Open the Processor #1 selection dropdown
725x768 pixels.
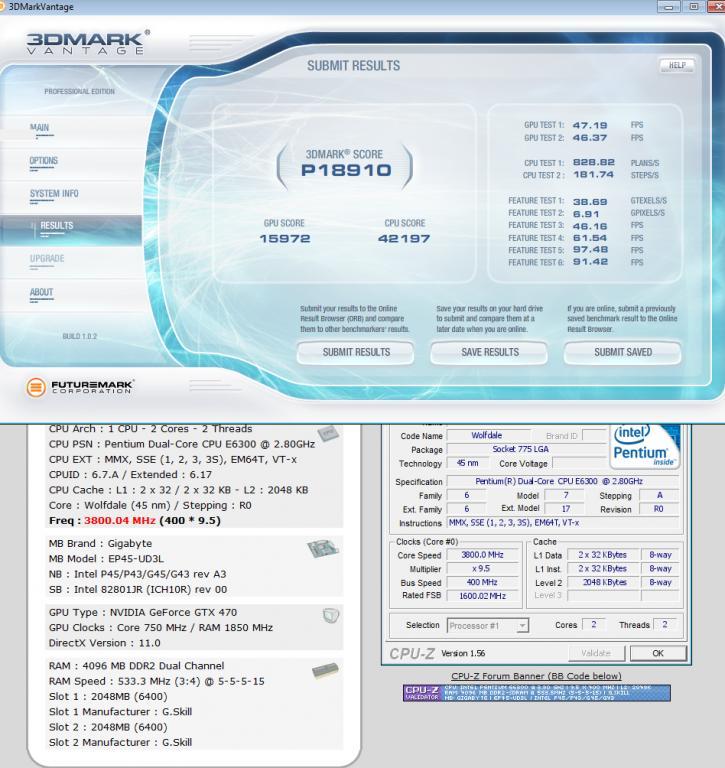pos(488,625)
